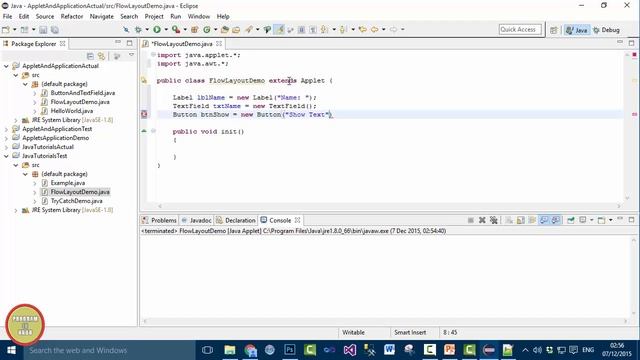Open Microsoft Word from the taskbar
The image size is (640, 360).
click(x=389, y=350)
